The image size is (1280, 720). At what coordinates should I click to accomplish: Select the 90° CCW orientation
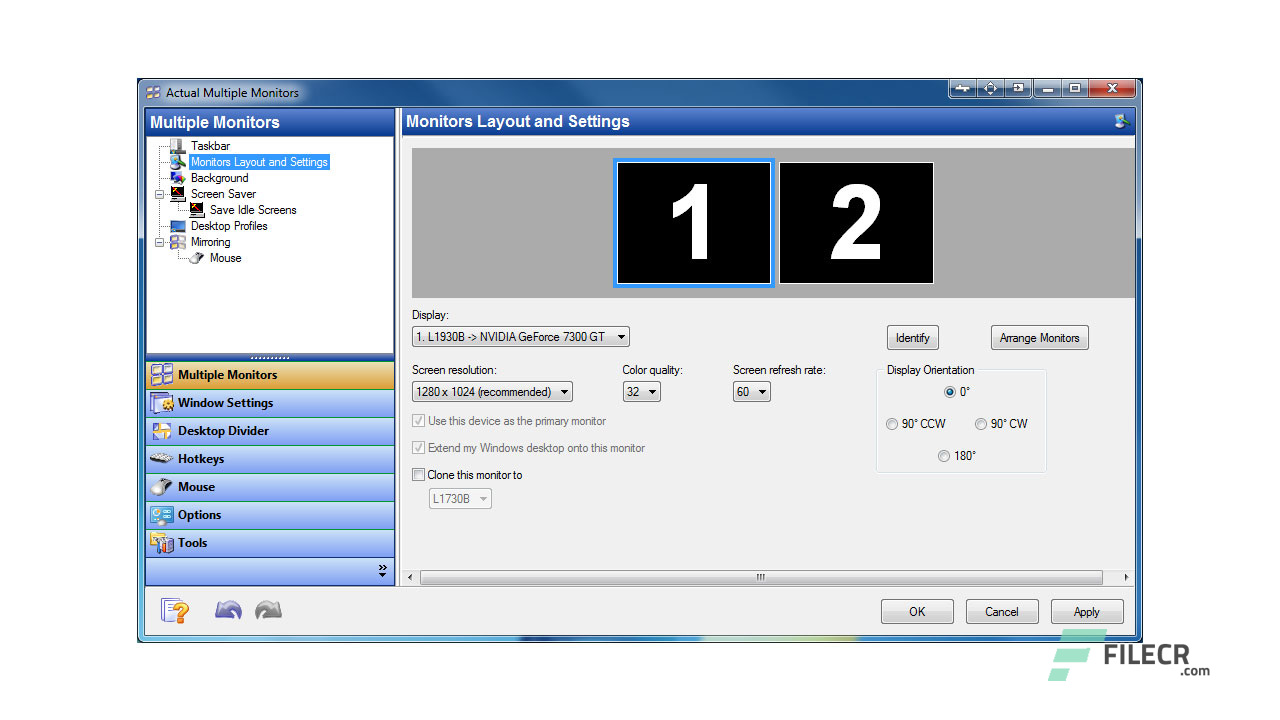click(x=892, y=424)
